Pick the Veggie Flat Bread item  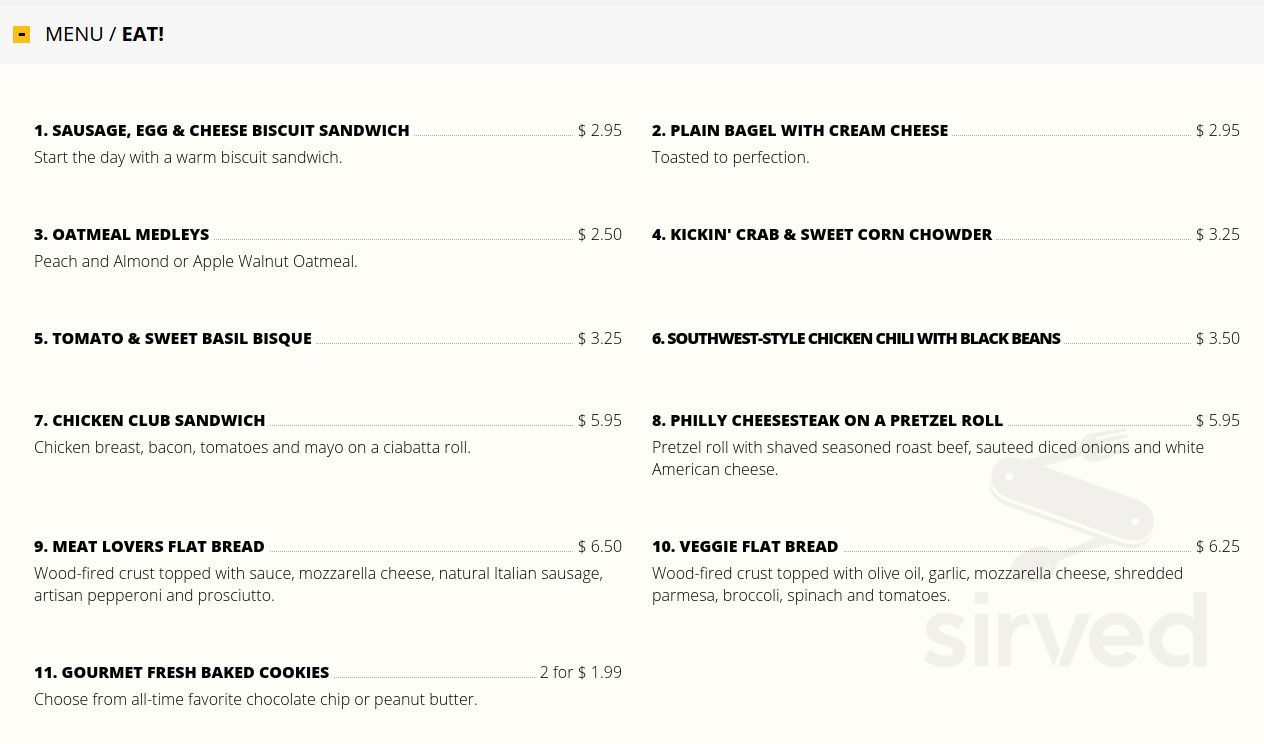745,546
